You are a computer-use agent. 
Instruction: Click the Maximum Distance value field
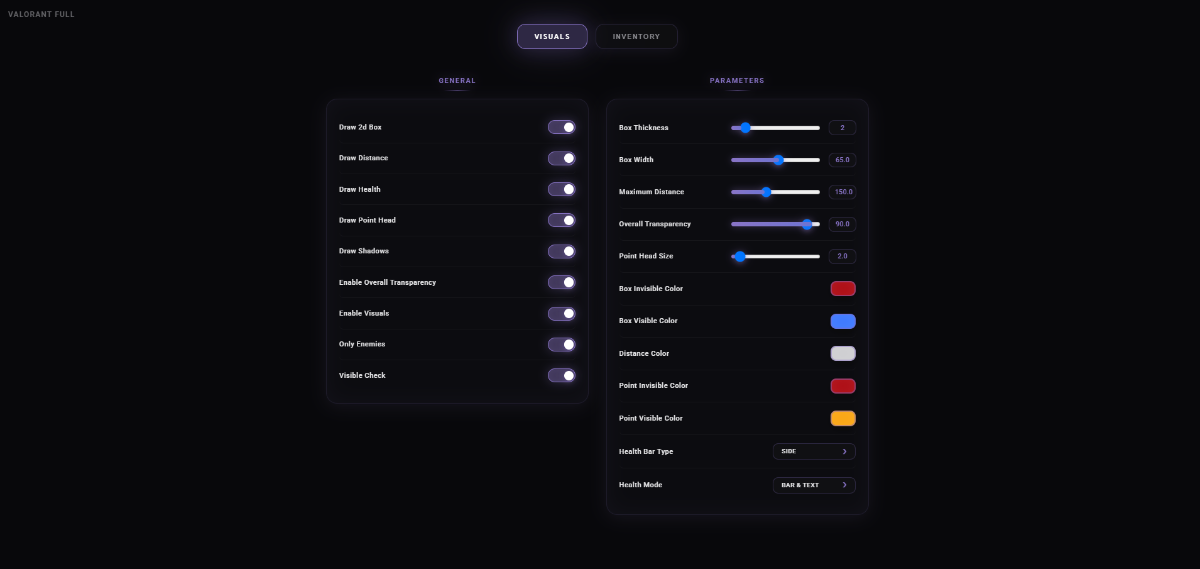tap(842, 192)
